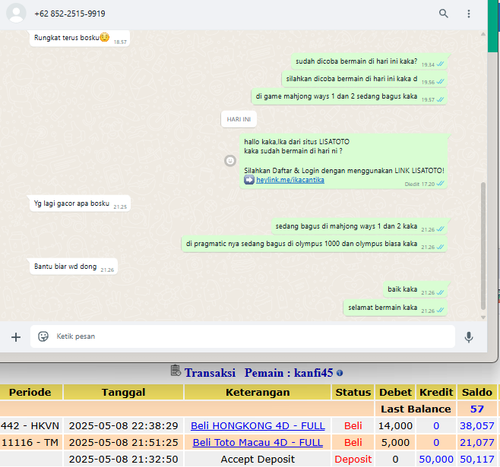Image resolution: width=500 pixels, height=467 pixels.
Task: Open the heylink.me/ikacantika link
Action: [x=290, y=180]
